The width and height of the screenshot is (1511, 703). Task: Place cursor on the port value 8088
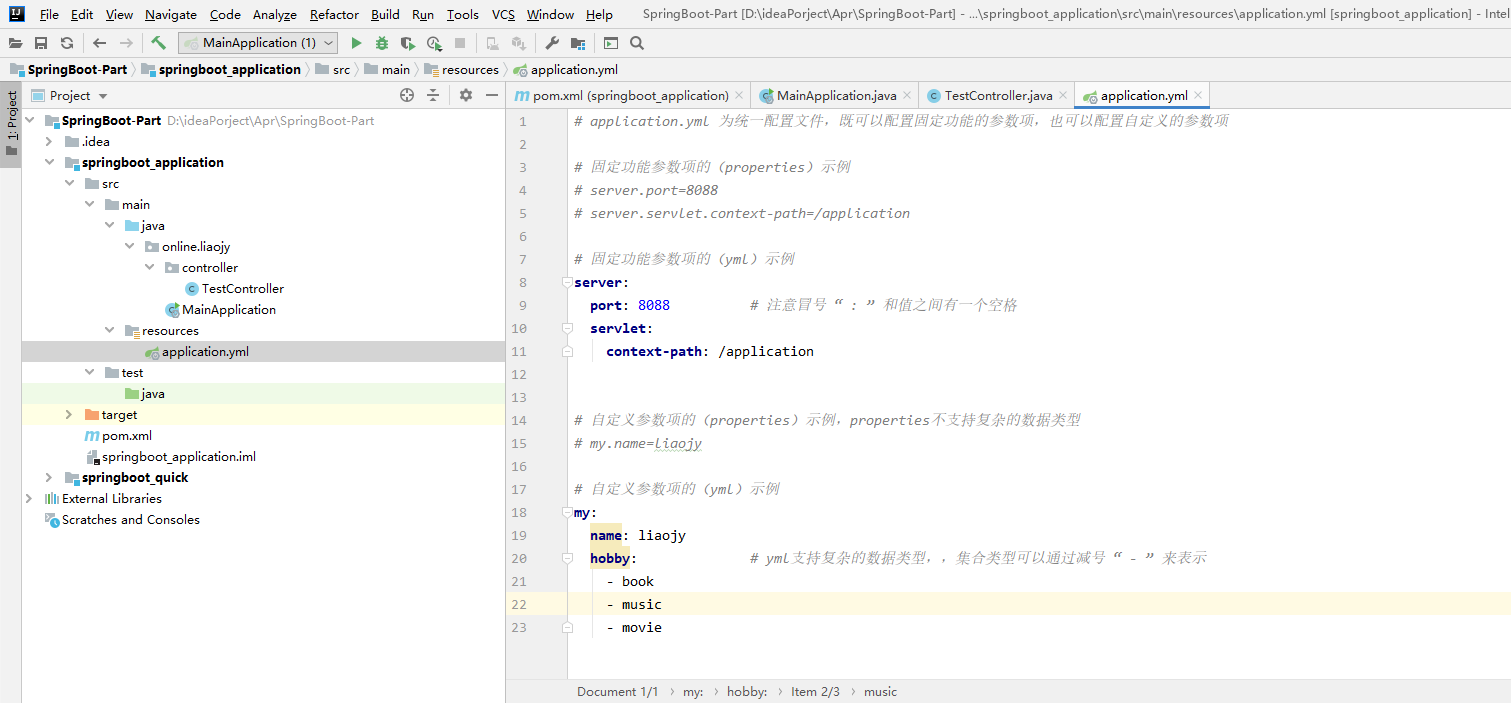coord(654,305)
